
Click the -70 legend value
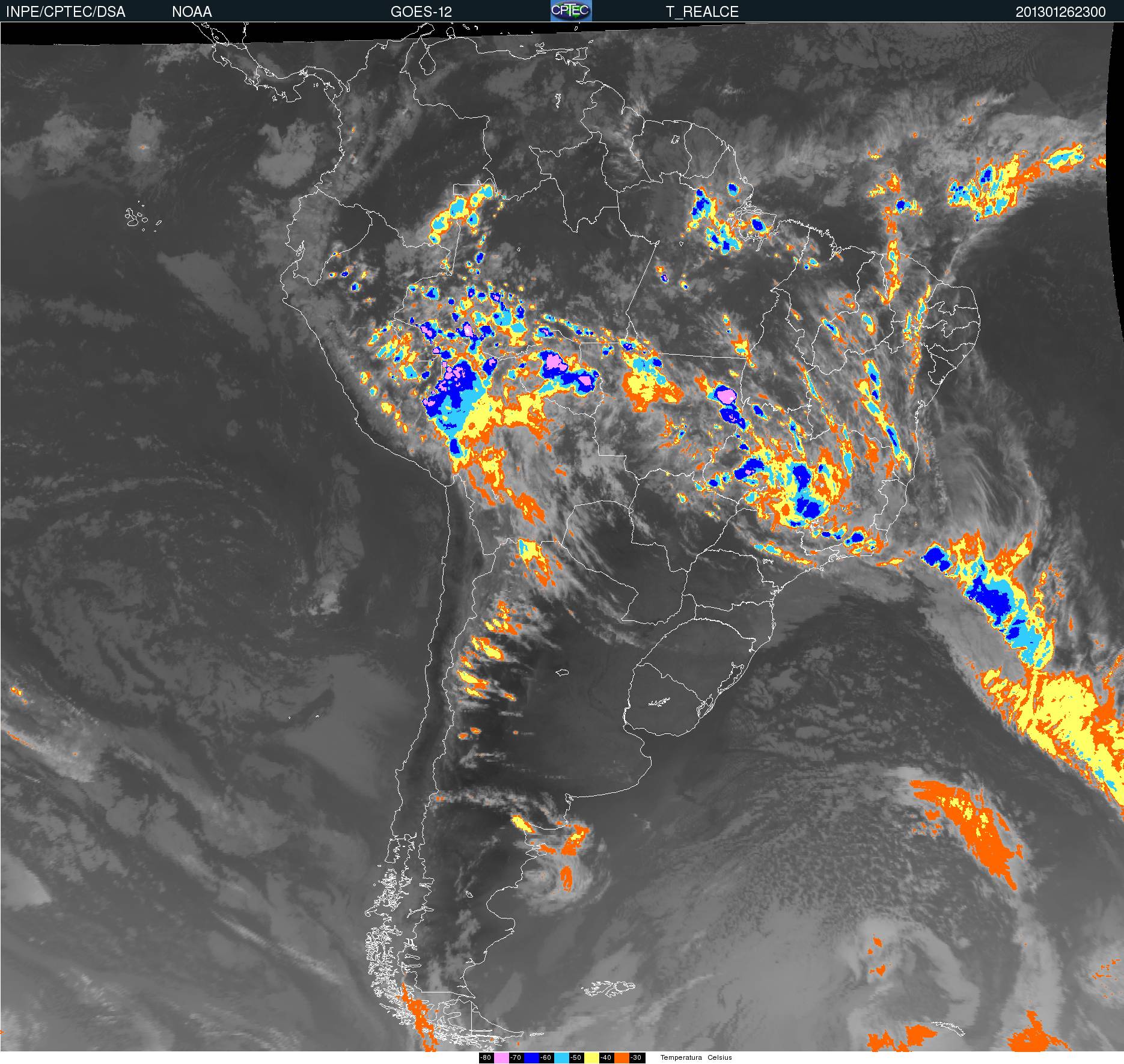516,1058
